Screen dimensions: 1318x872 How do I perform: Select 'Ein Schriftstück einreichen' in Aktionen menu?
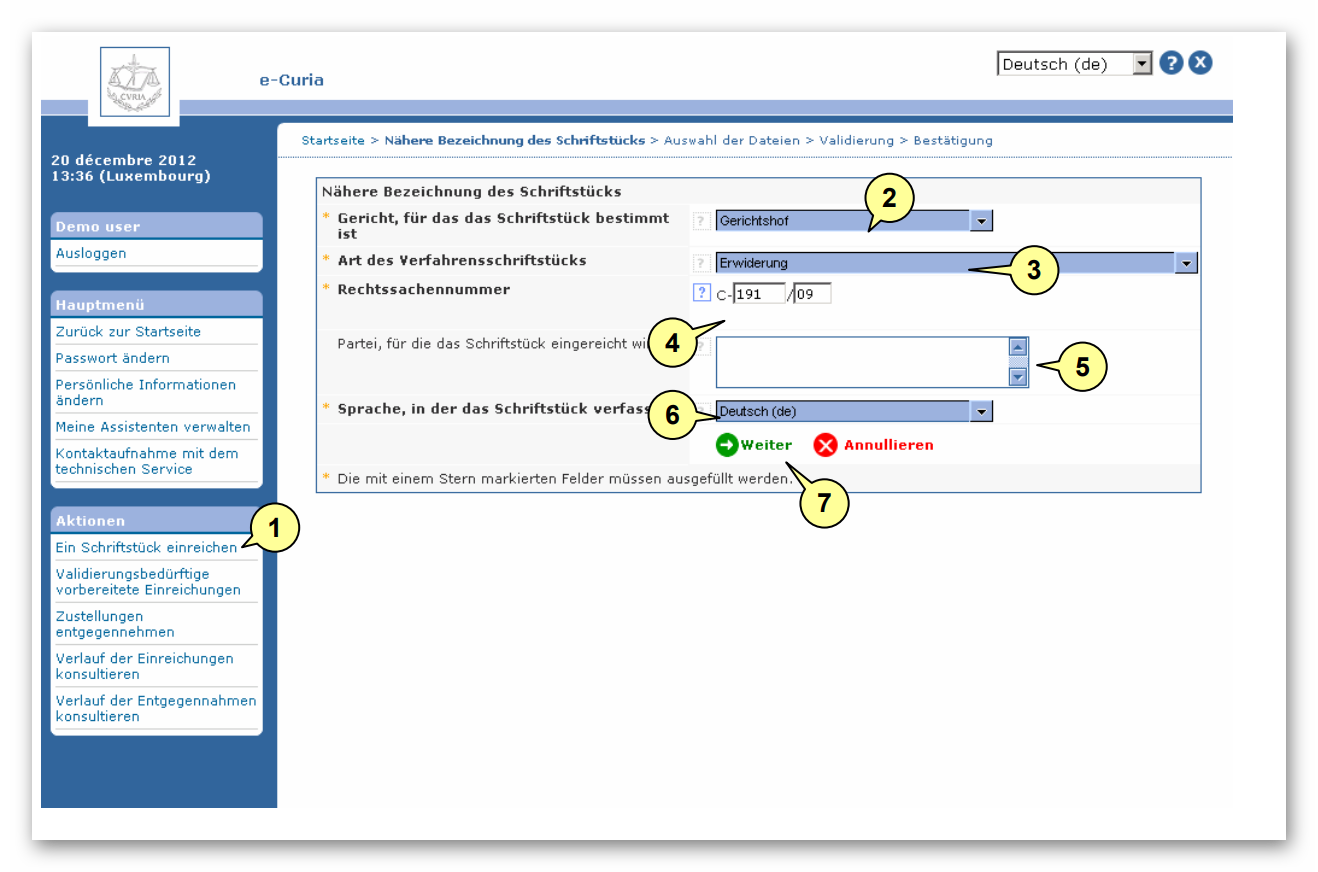tap(146, 548)
